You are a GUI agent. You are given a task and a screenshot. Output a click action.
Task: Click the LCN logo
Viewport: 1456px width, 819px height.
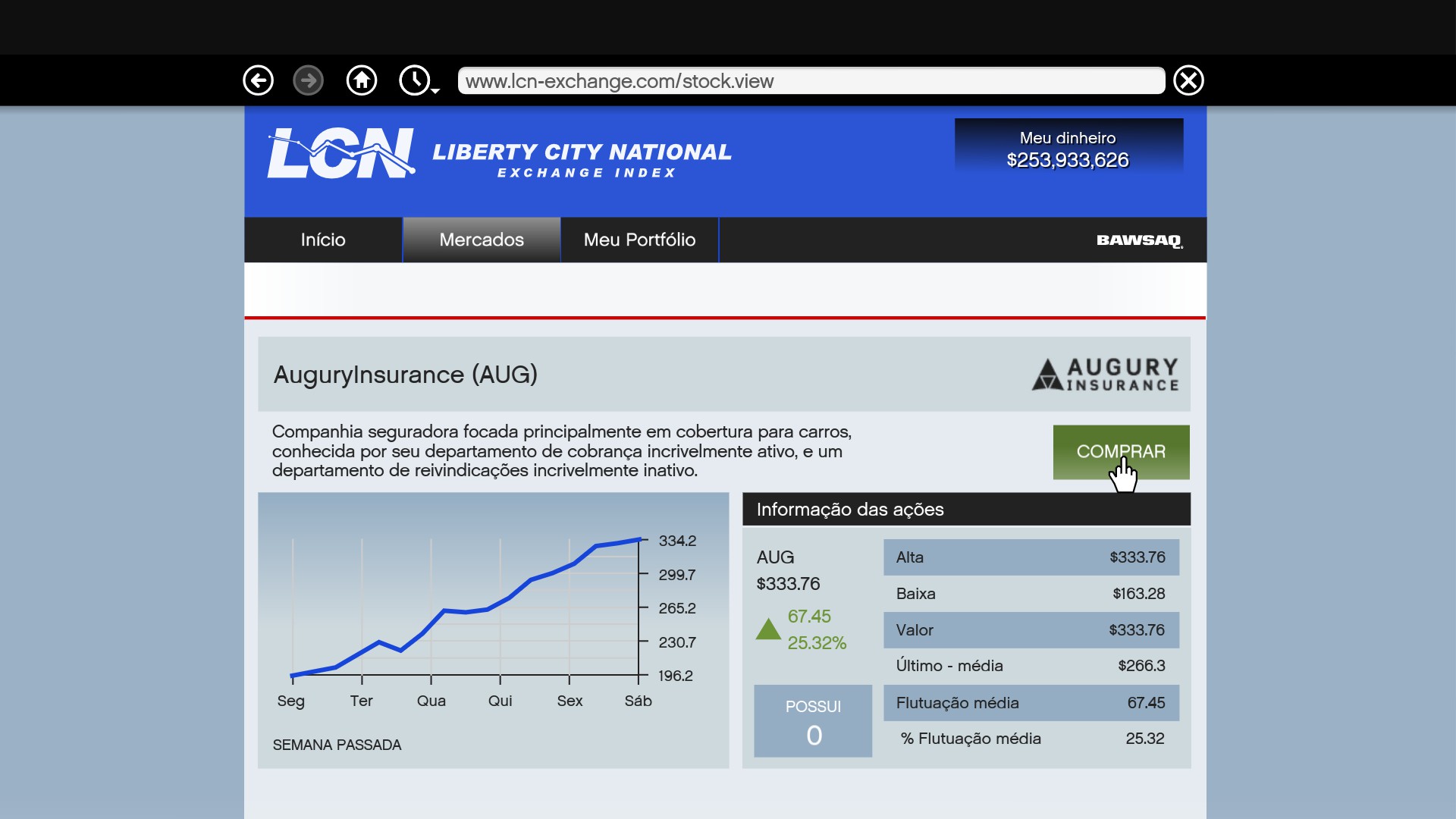[x=340, y=154]
